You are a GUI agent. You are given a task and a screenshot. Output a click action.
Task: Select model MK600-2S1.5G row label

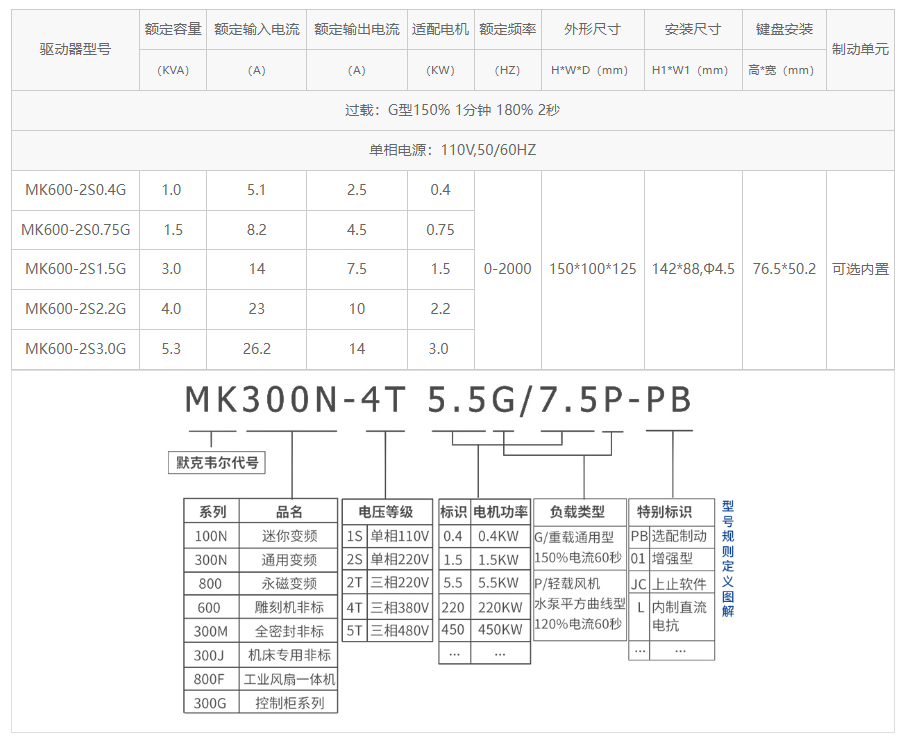point(75,269)
